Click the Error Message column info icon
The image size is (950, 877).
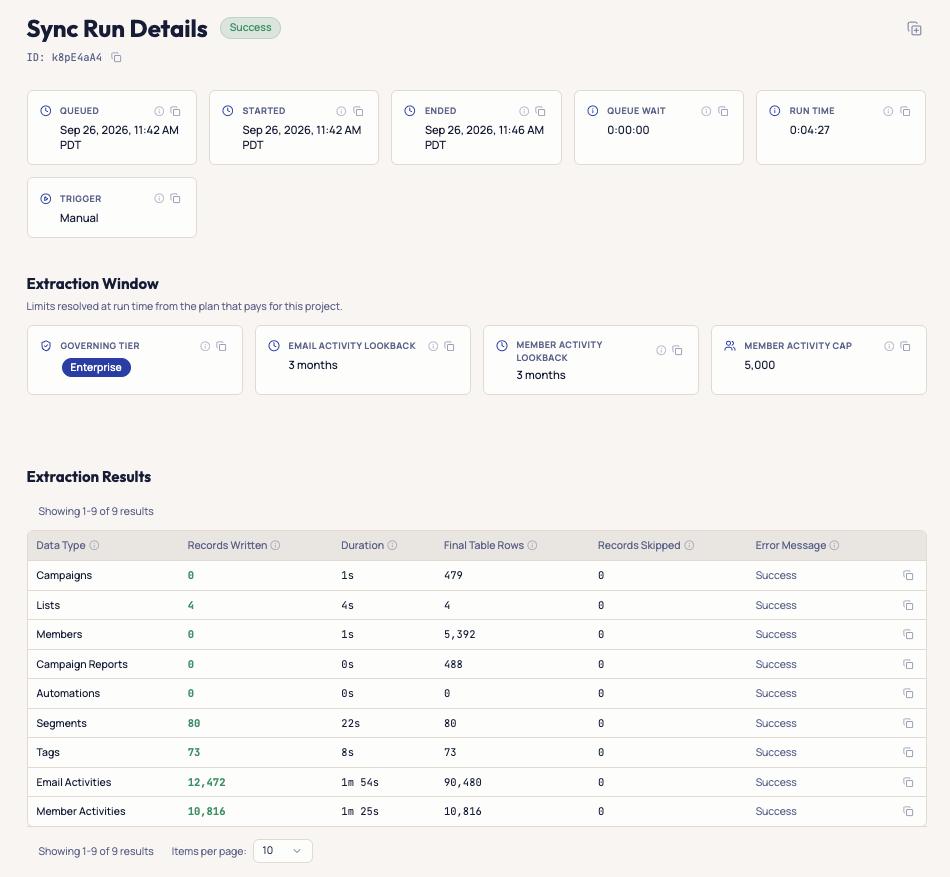pyautogui.click(x=834, y=545)
